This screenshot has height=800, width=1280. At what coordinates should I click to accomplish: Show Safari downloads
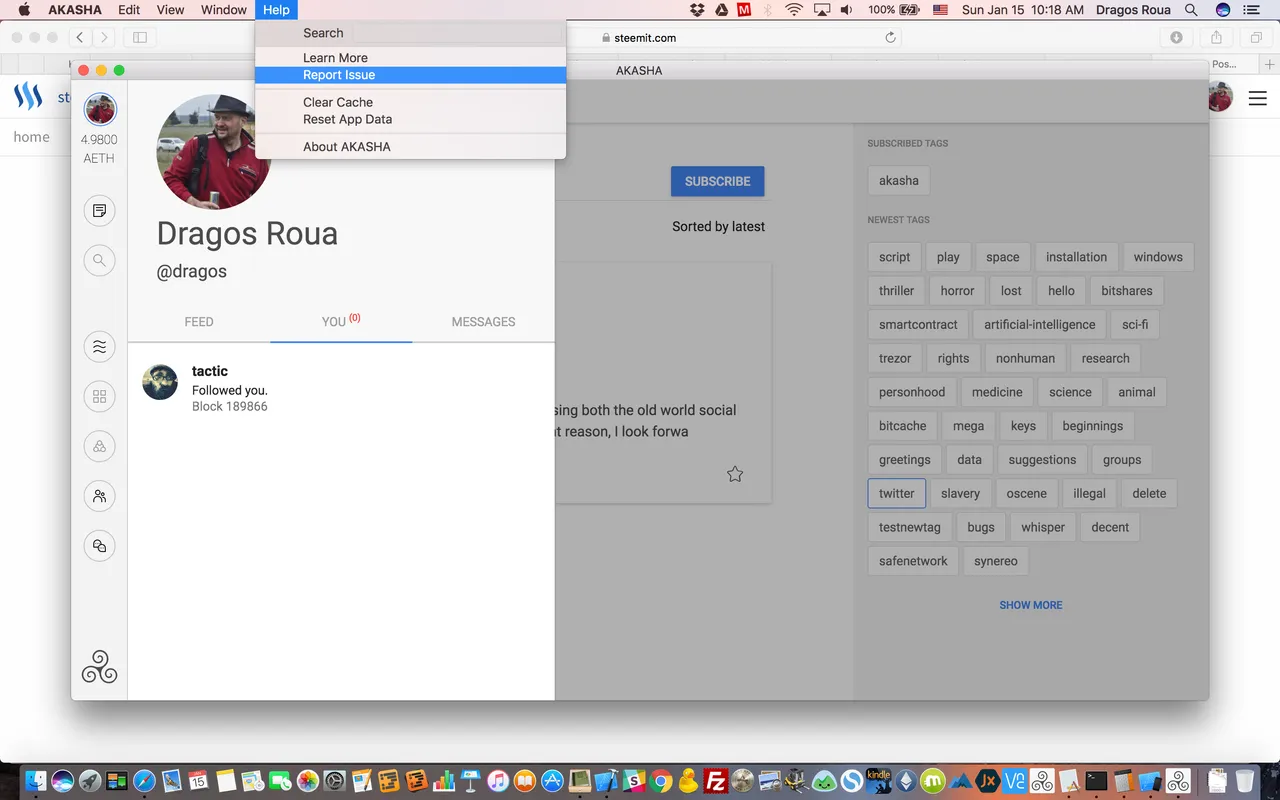coord(1177,38)
